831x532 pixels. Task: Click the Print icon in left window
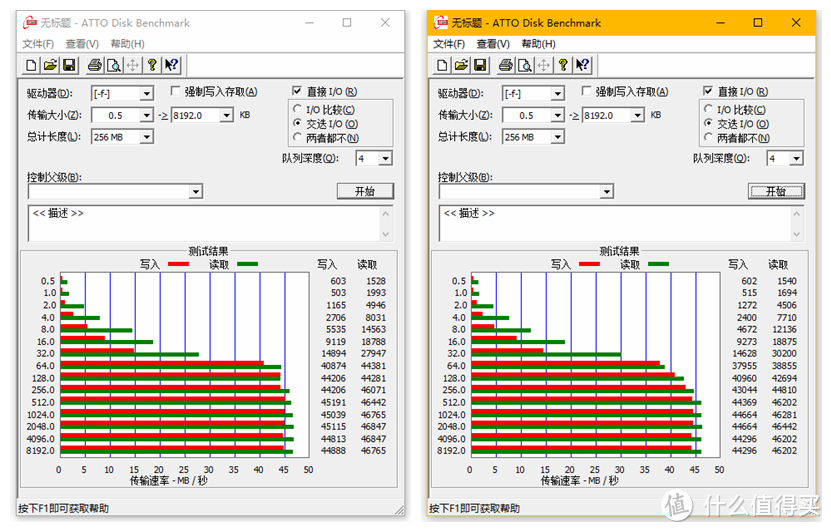pyautogui.click(x=95, y=65)
